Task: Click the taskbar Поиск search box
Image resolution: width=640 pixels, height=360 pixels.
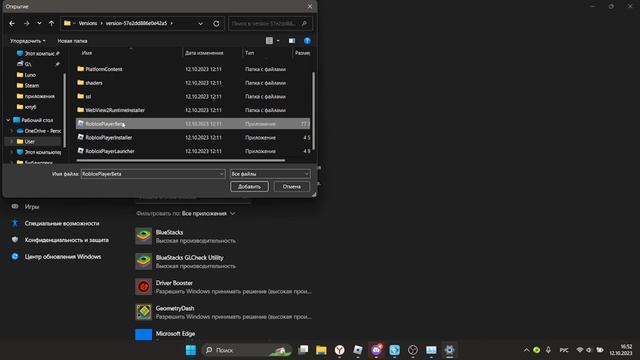Action: (247, 350)
